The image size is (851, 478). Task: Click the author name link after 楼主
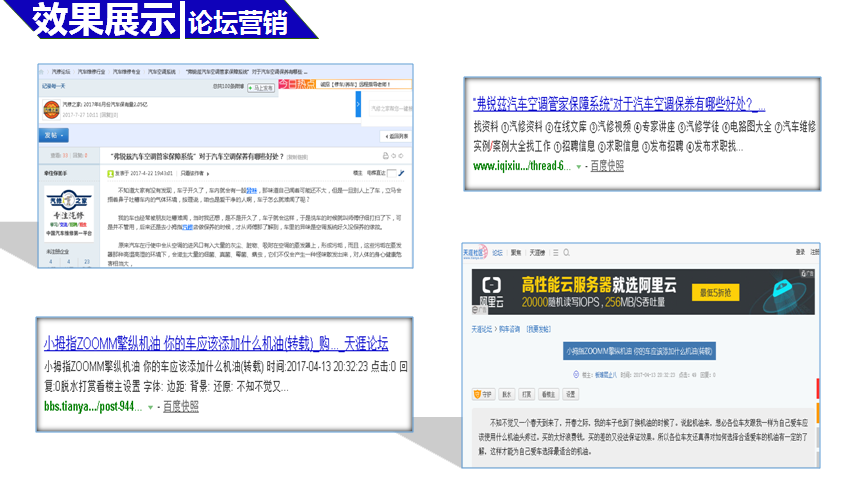[606, 375]
